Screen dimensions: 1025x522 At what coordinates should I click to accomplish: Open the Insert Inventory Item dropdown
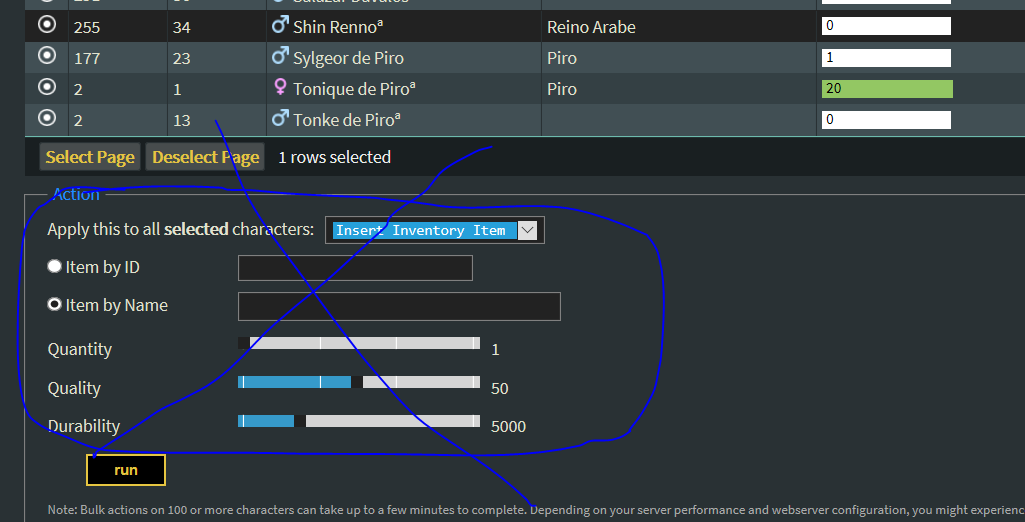click(435, 231)
